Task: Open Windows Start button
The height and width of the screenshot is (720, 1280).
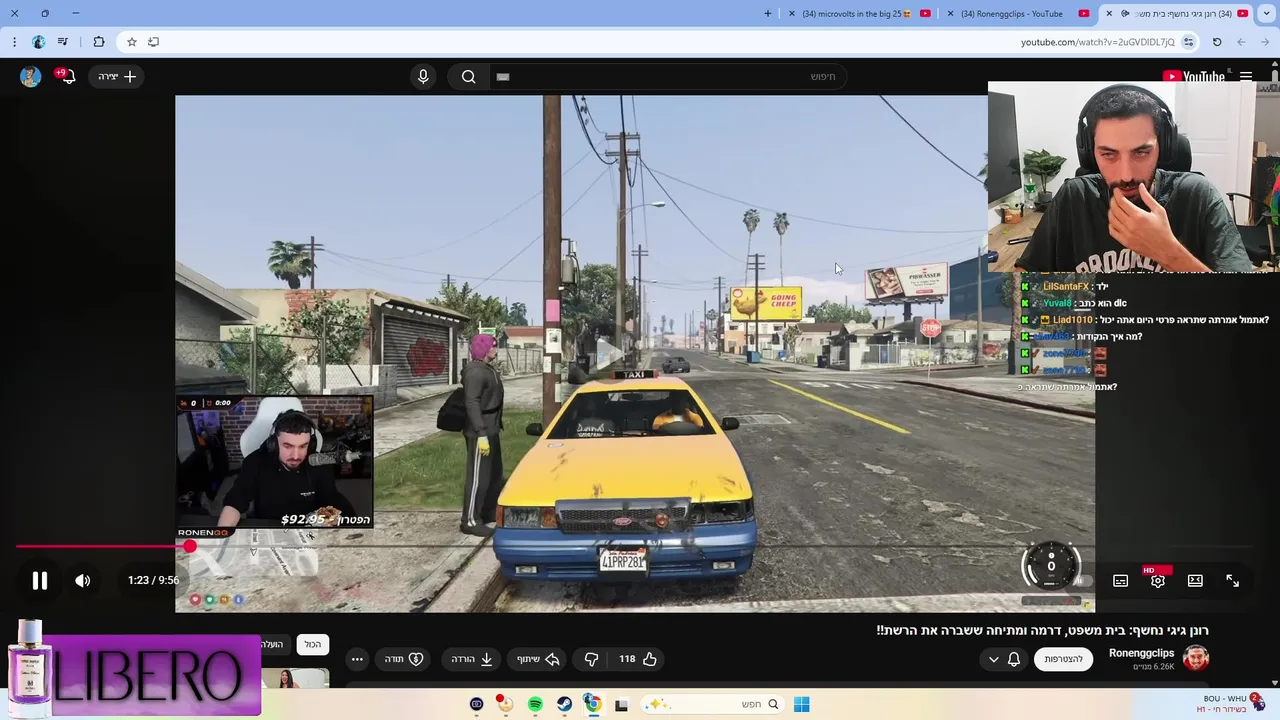Action: (801, 704)
